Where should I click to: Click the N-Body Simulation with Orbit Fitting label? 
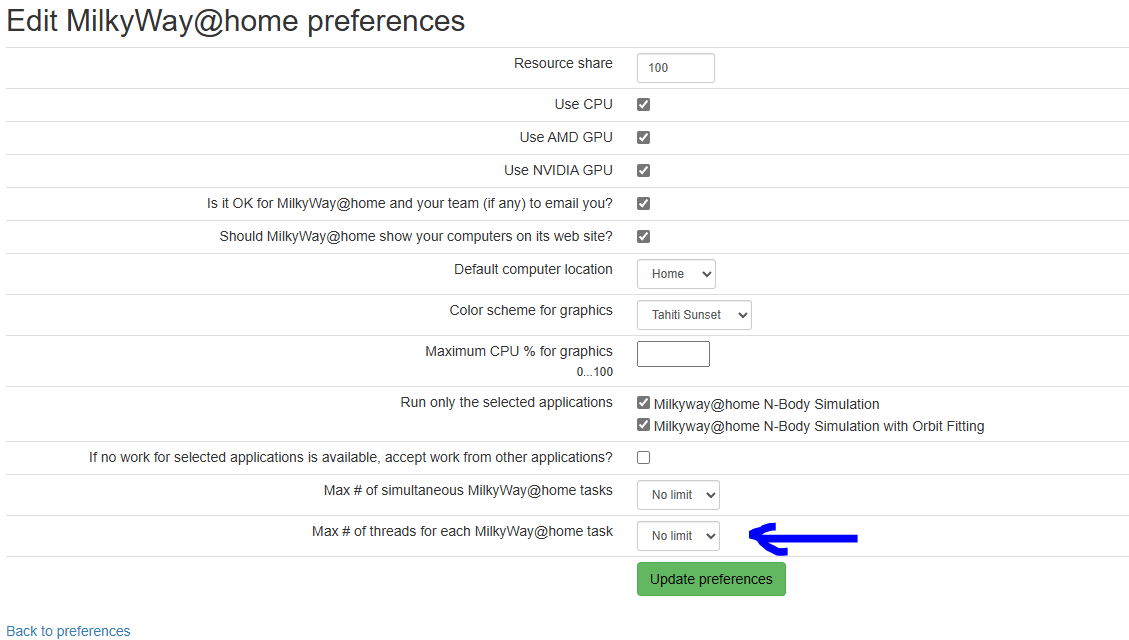coord(818,426)
